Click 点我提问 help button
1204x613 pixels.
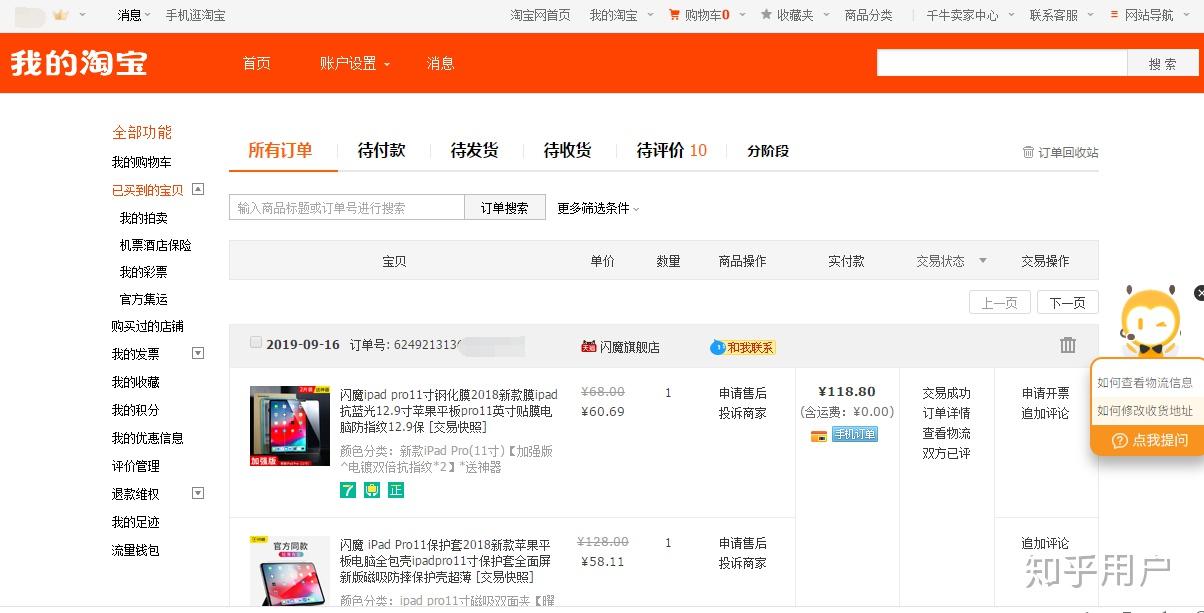coord(1149,440)
